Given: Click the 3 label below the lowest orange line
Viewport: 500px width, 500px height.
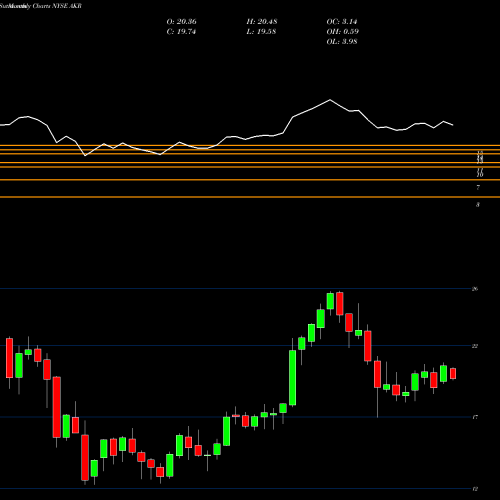Looking at the screenshot, I should 478,205.
